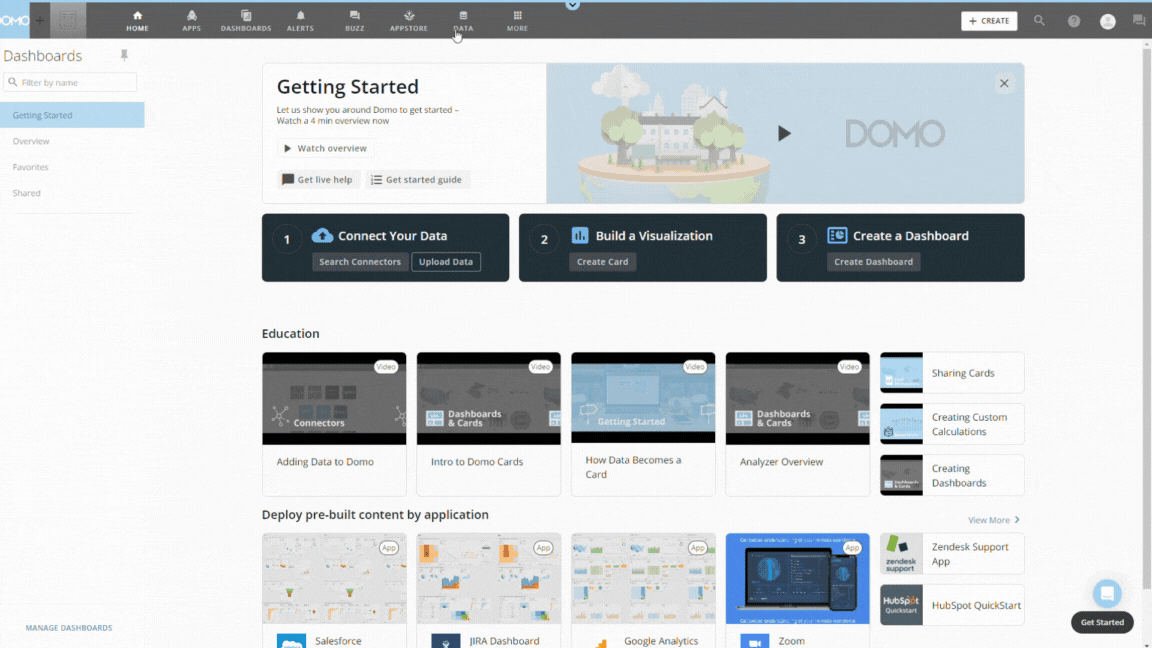Click the + Create button
Image resolution: width=1152 pixels, height=648 pixels.
click(988, 21)
